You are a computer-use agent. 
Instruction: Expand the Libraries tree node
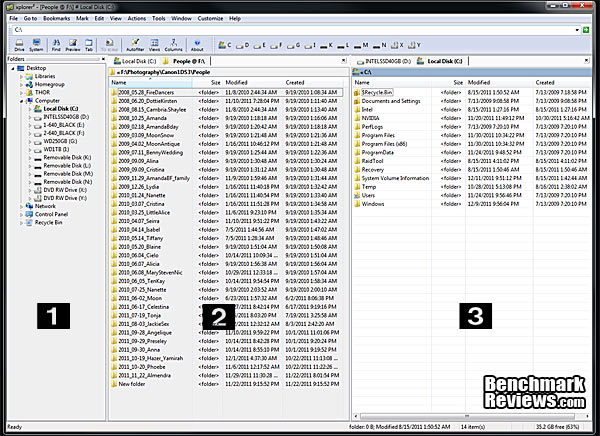click(x=21, y=77)
